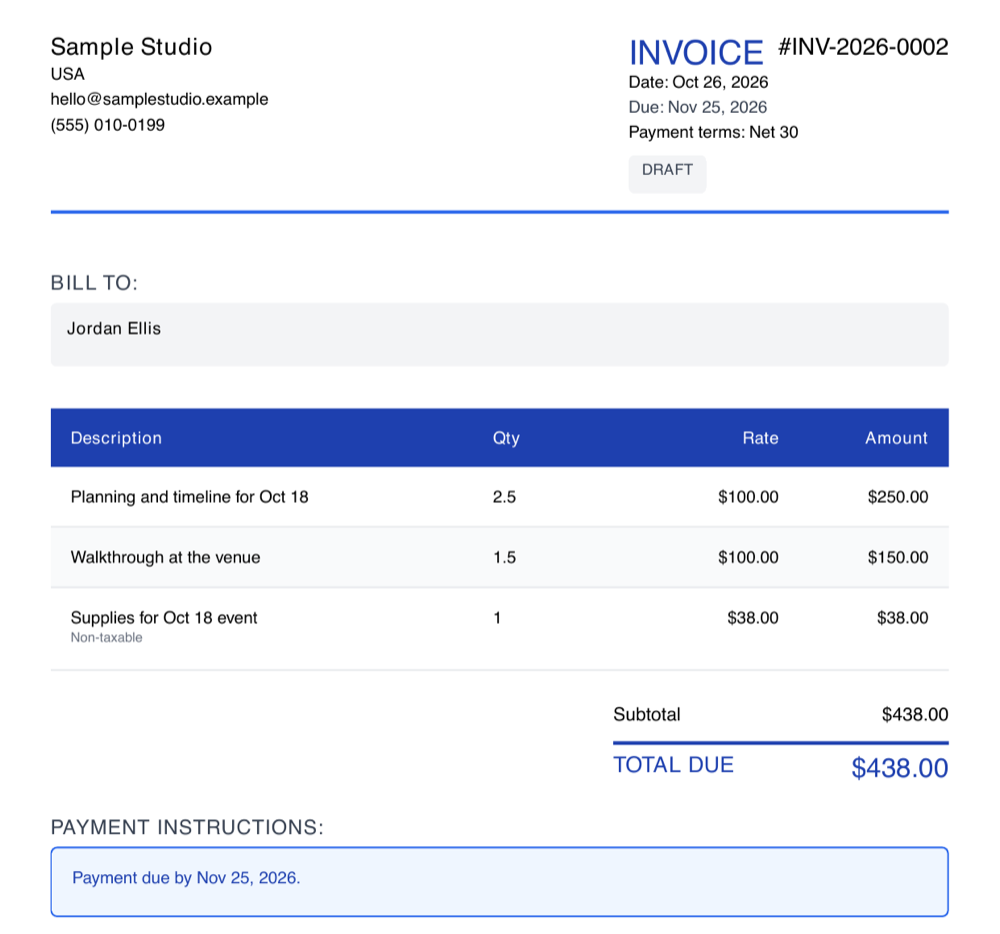The image size is (1000, 934).
Task: Click the Qty column header
Action: tap(506, 438)
